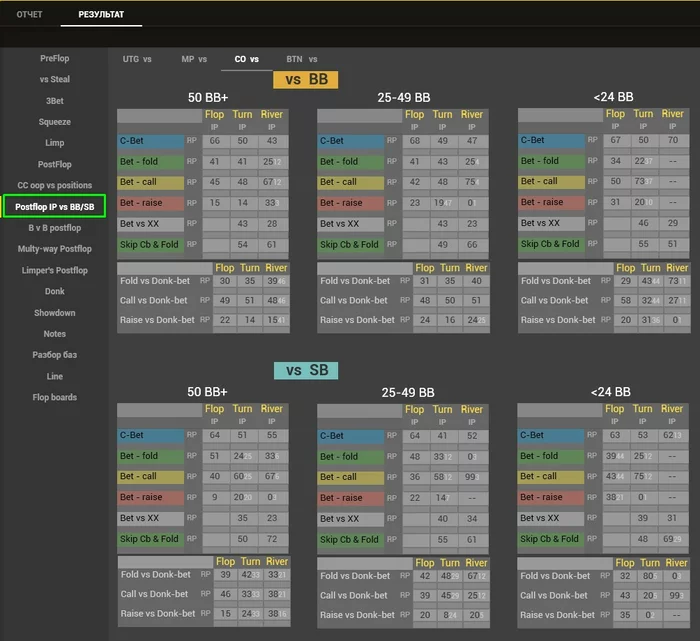Open the ОТЧЕТ tab

[x=29, y=14]
